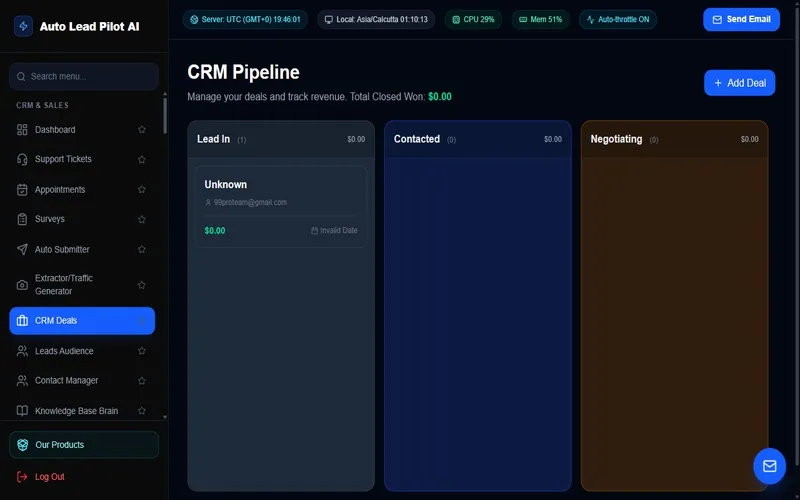Click the CRM Deals briefcase icon
The width and height of the screenshot is (800, 500).
(x=22, y=320)
